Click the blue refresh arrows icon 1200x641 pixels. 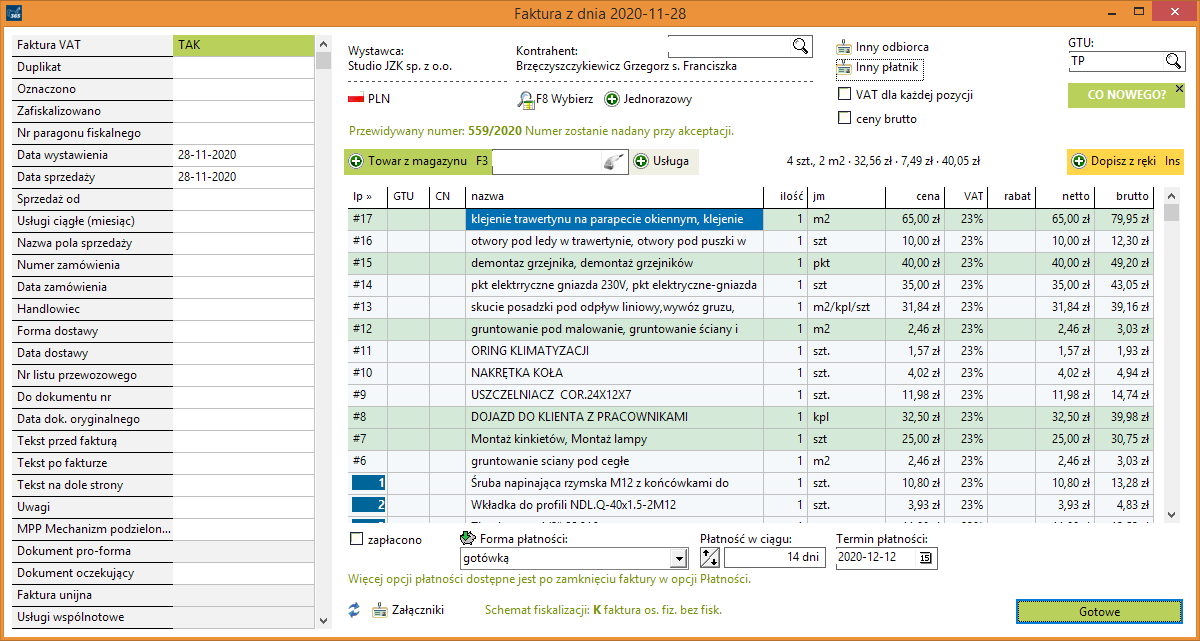[354, 609]
